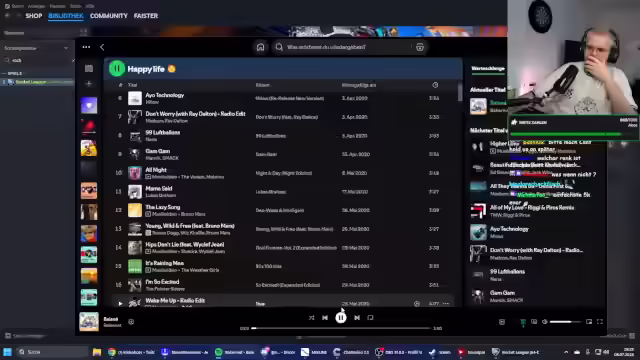This screenshot has width=640, height=360.
Task: Click the plus create-playlist icon in sidebar
Action: pos(89,84)
